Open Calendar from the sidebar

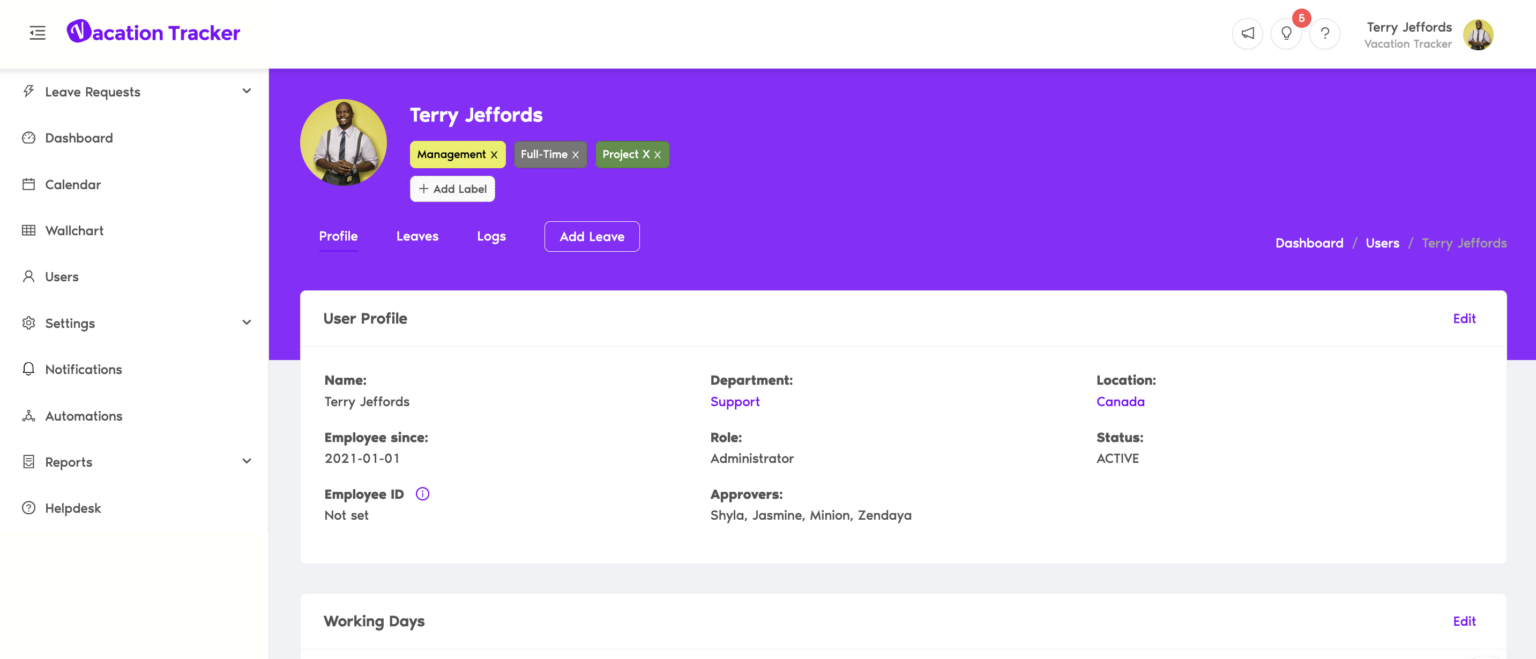(73, 184)
